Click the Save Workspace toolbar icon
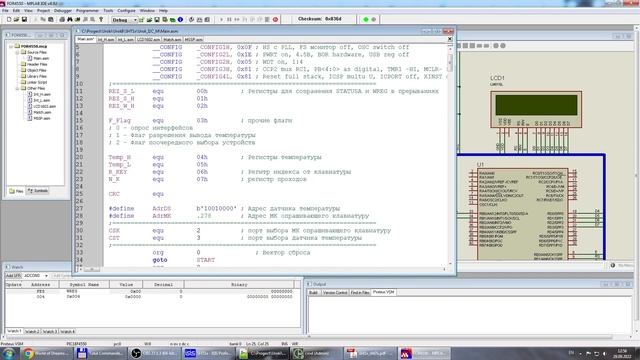Screen dimensions: 640x360 coord(157,19)
